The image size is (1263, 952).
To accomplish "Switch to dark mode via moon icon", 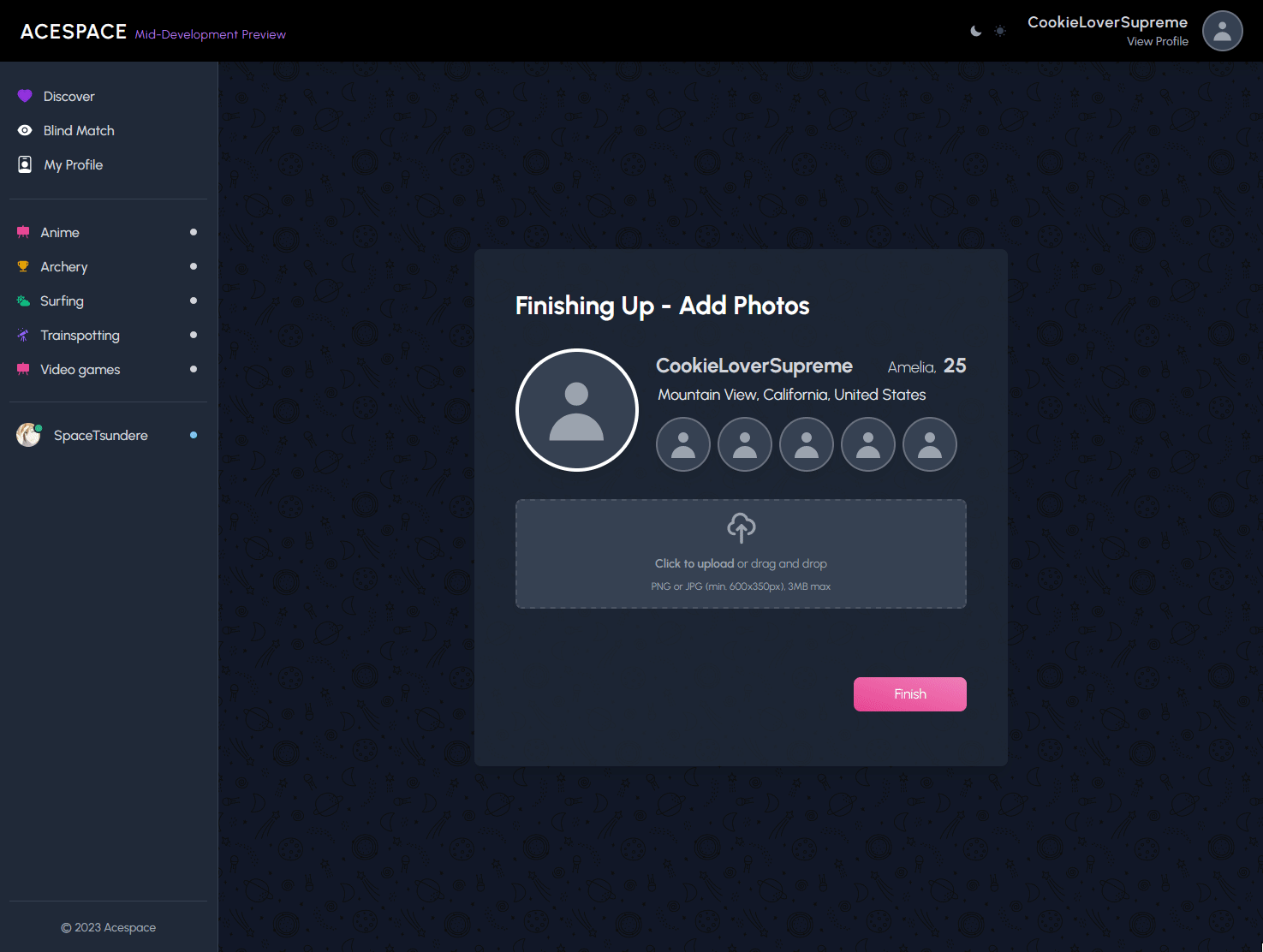I will click(975, 31).
